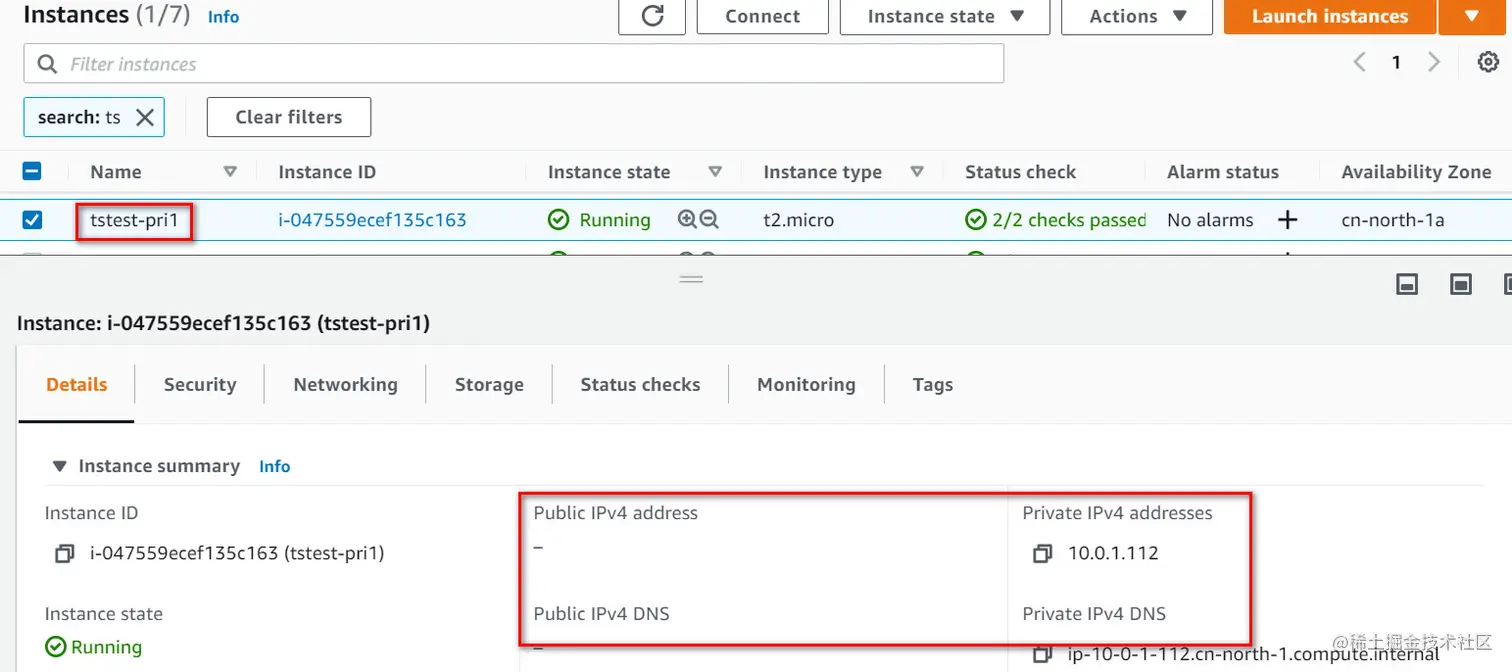
Task: Click the No alarms cell
Action: pyautogui.click(x=1210, y=220)
